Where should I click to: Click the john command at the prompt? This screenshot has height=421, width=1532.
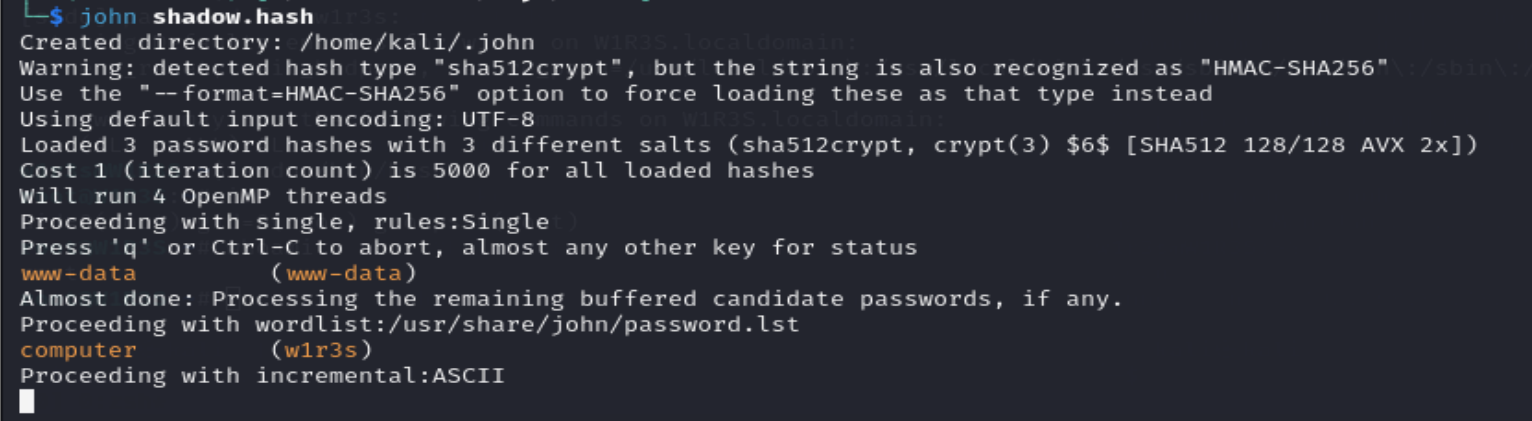click(108, 17)
